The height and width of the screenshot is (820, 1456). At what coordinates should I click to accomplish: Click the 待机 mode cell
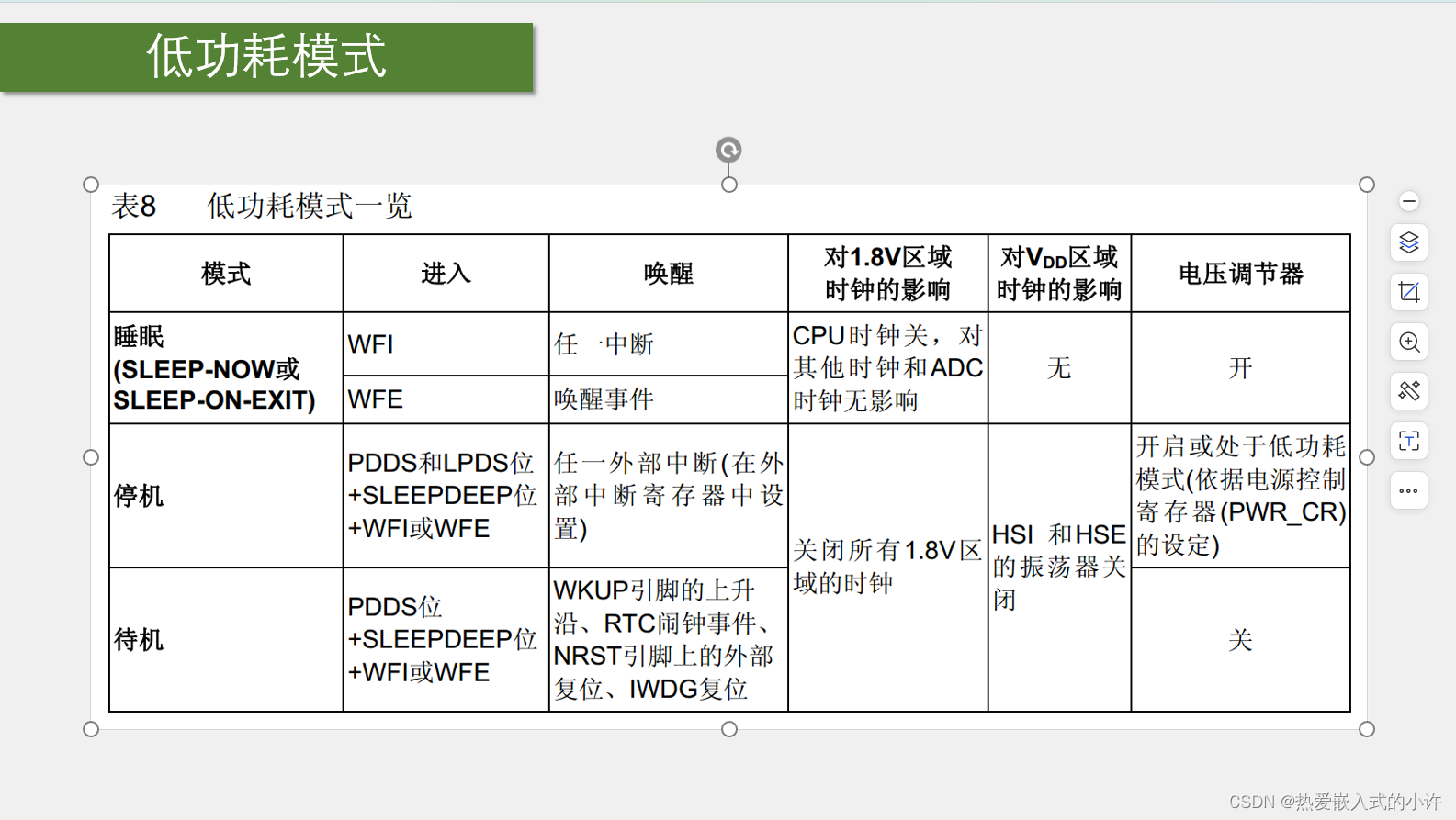(226, 640)
